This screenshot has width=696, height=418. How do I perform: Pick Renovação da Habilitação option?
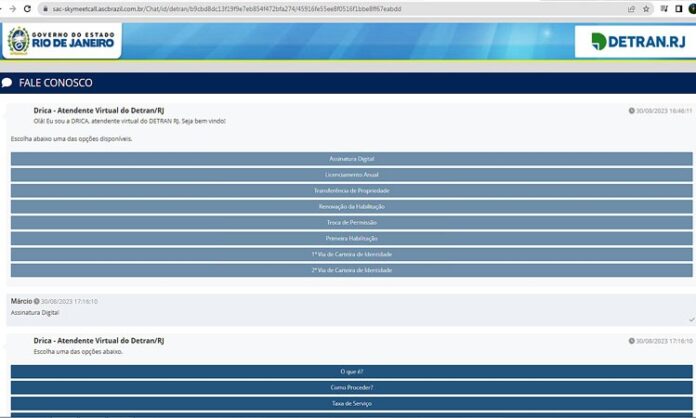pyautogui.click(x=351, y=207)
